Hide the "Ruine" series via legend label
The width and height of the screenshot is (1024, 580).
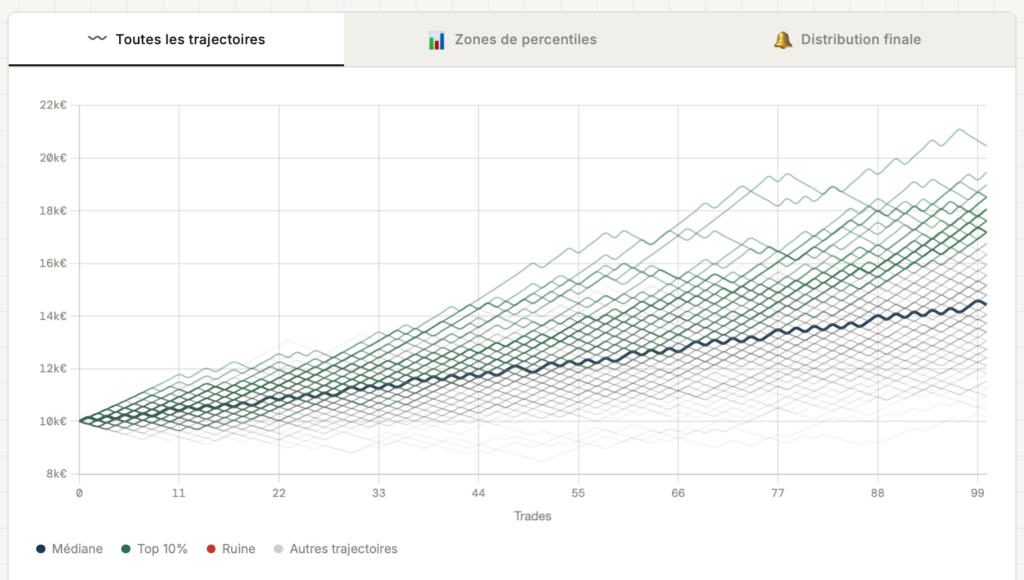239,549
